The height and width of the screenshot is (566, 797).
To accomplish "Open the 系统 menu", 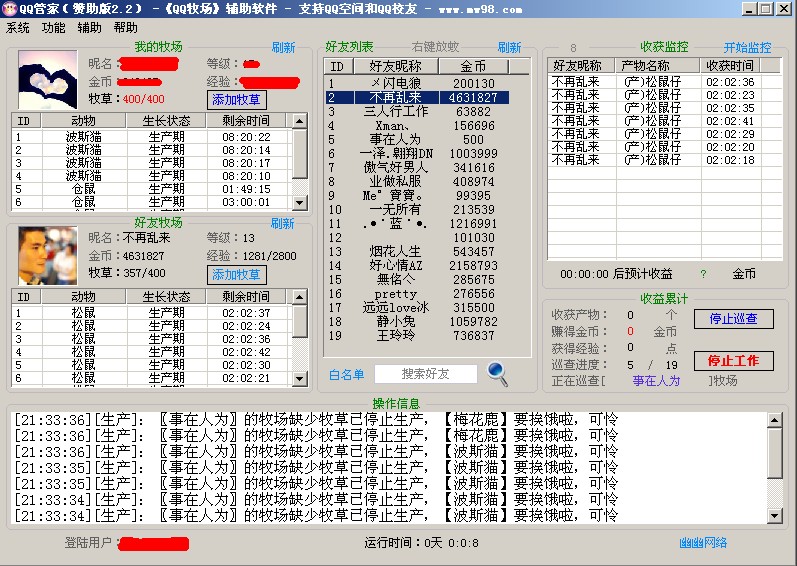I will (x=18, y=28).
